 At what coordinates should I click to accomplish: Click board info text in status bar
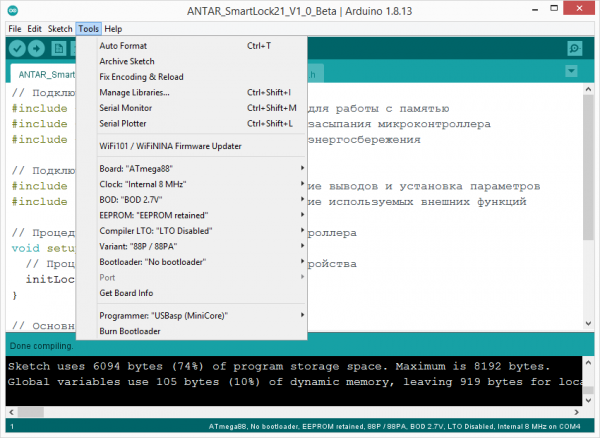[395, 427]
